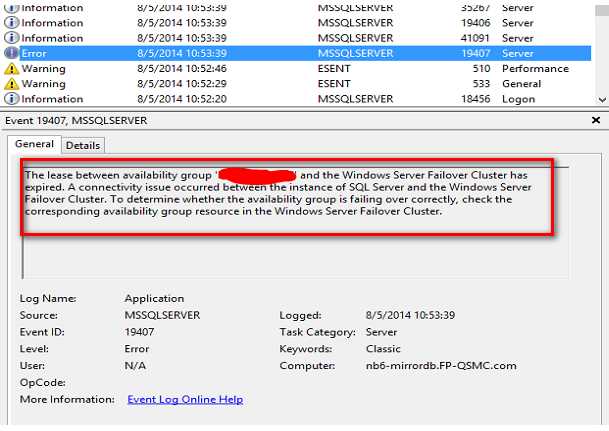Switch to the General tab

[x=34, y=144]
